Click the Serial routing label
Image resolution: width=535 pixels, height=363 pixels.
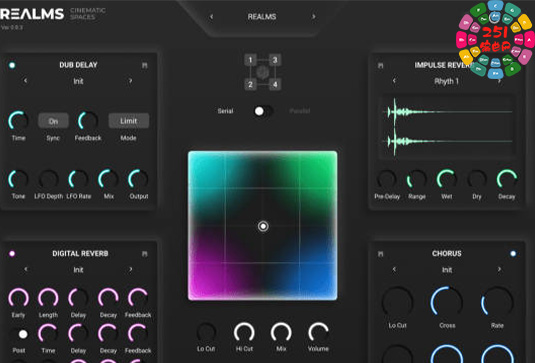225,111
